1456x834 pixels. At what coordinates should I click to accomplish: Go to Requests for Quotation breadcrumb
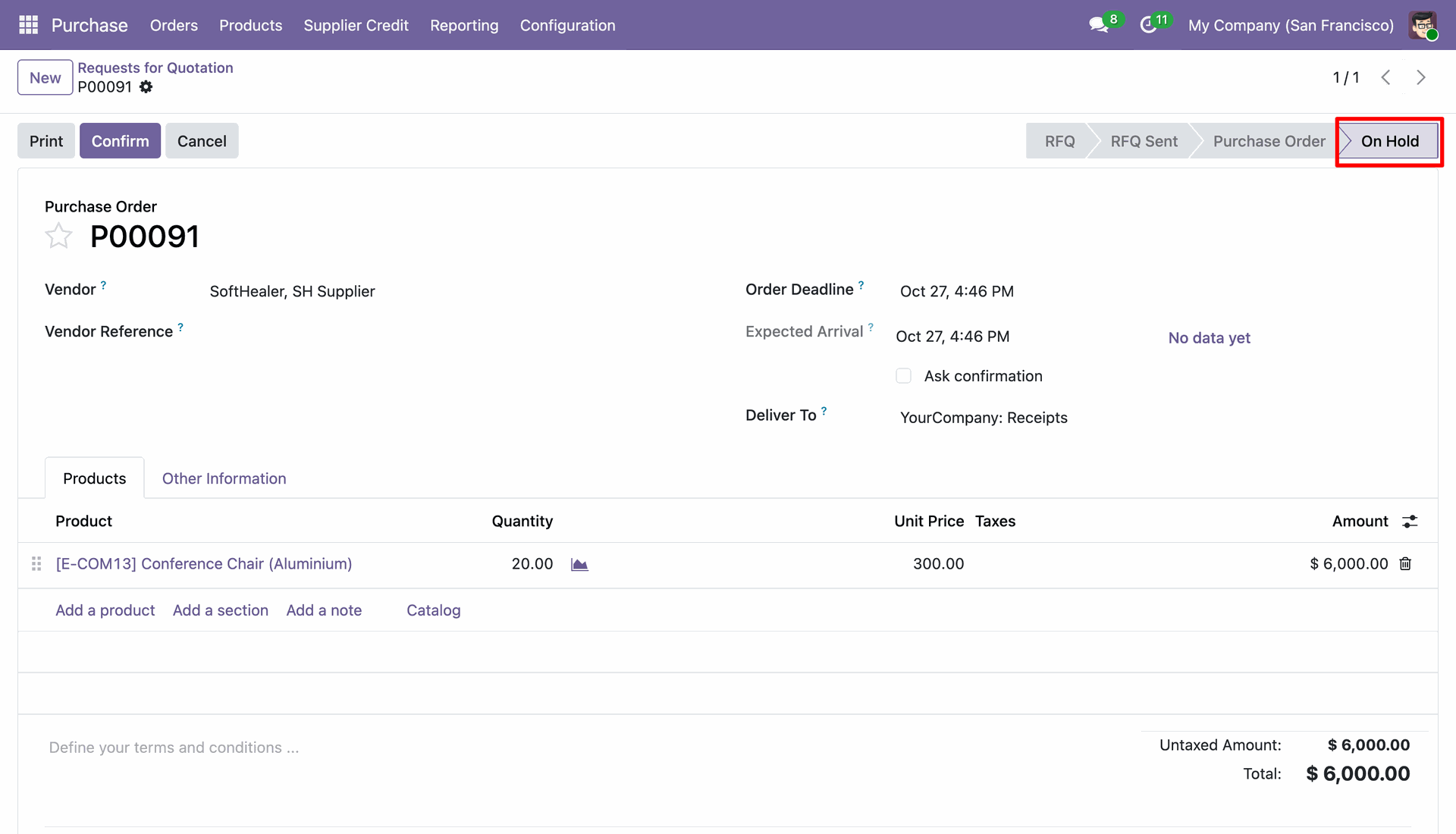(x=155, y=67)
